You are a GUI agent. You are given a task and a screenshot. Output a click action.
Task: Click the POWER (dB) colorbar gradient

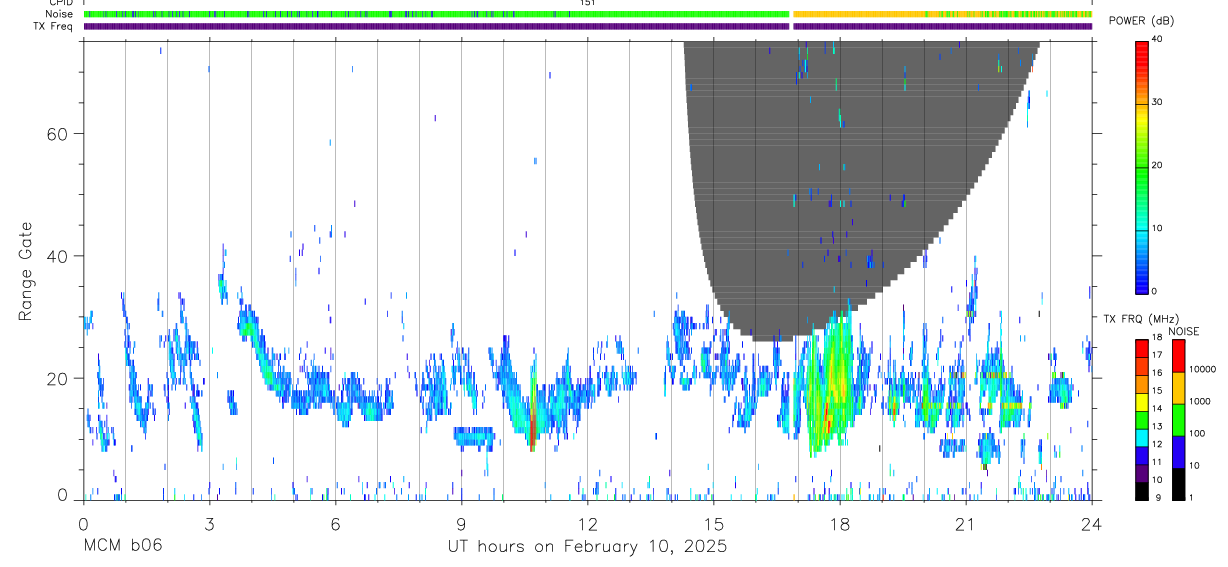click(x=1143, y=166)
